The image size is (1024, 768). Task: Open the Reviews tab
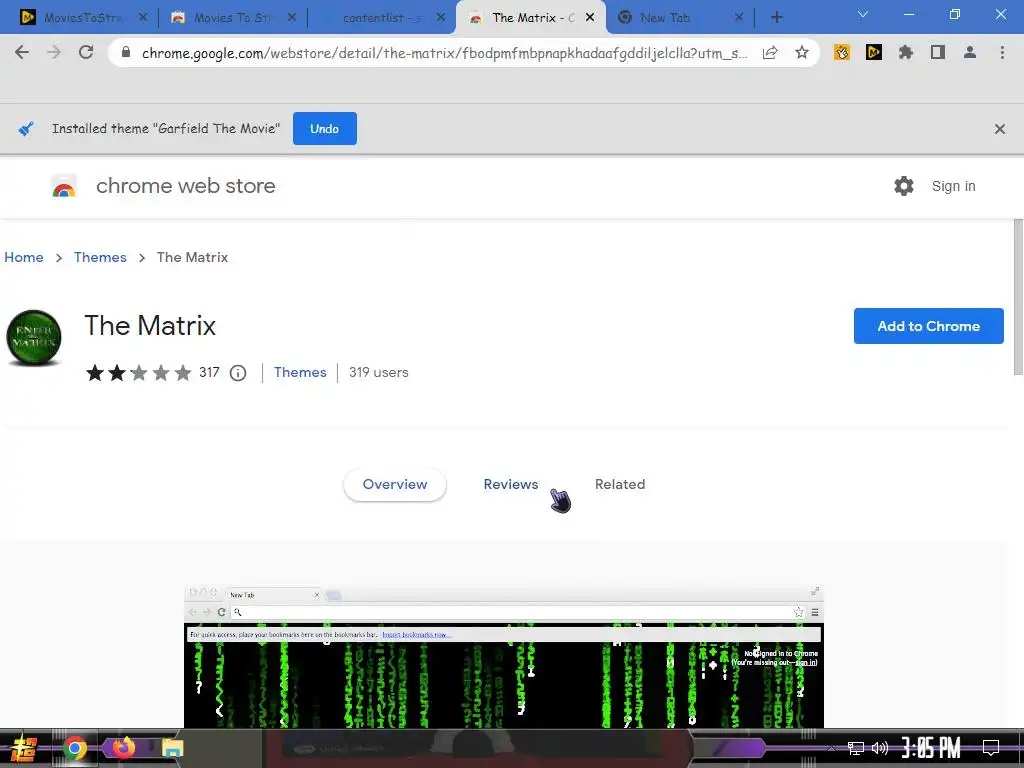(x=511, y=485)
